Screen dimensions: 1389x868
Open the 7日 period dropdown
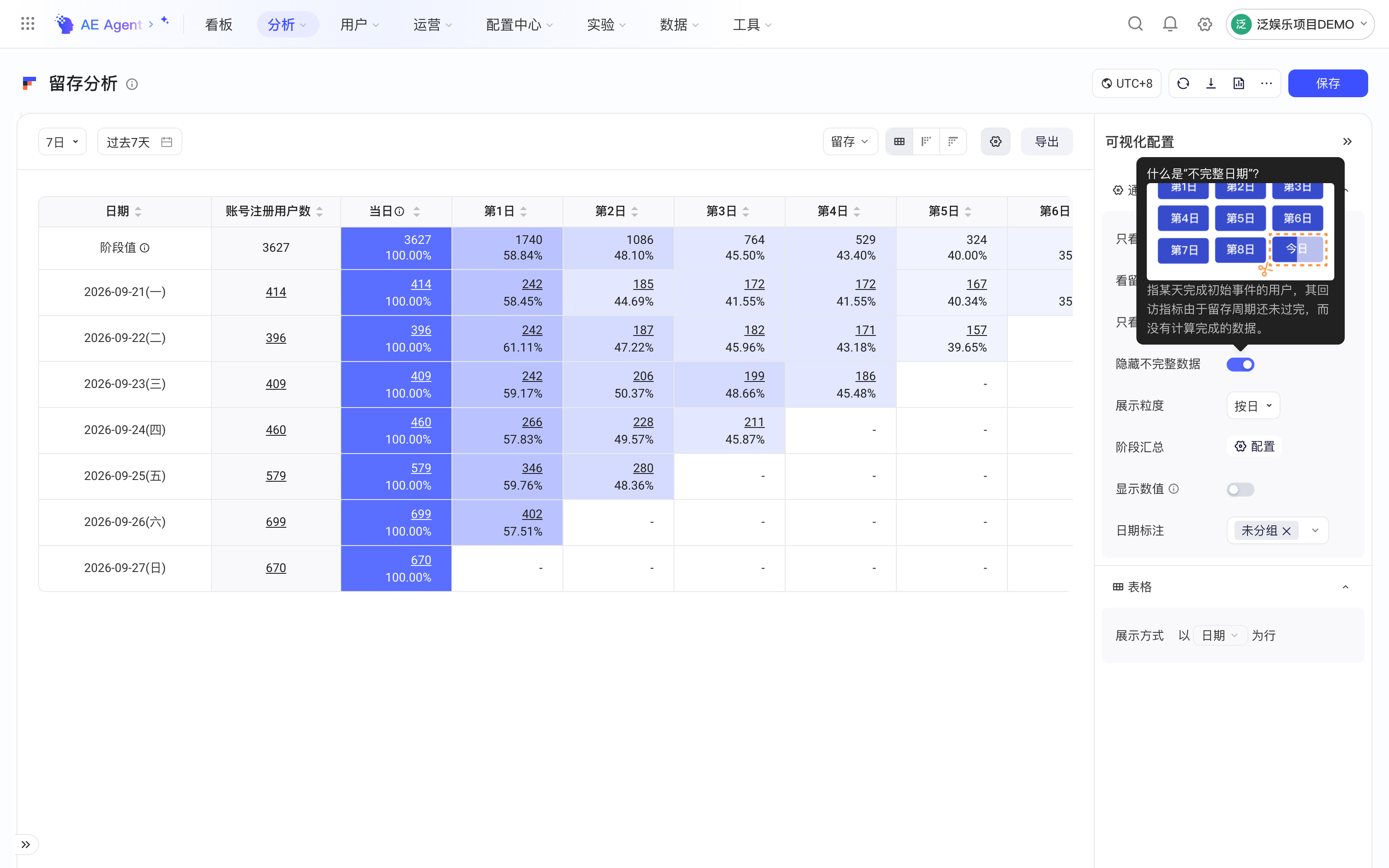point(62,142)
